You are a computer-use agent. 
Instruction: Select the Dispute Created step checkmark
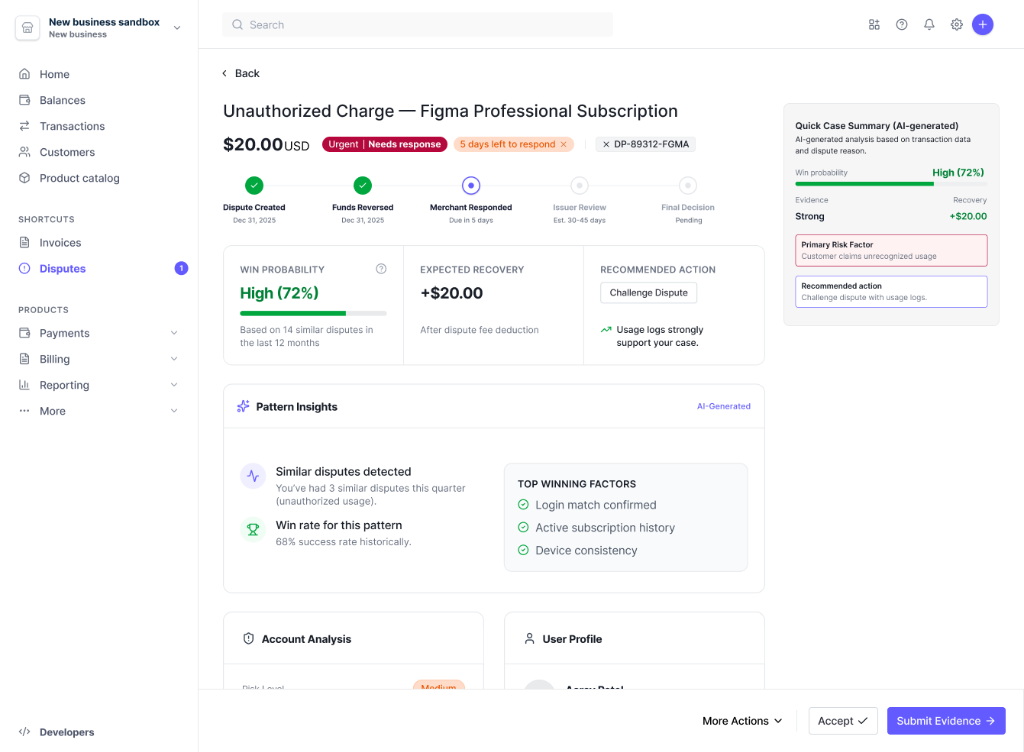coord(255,185)
